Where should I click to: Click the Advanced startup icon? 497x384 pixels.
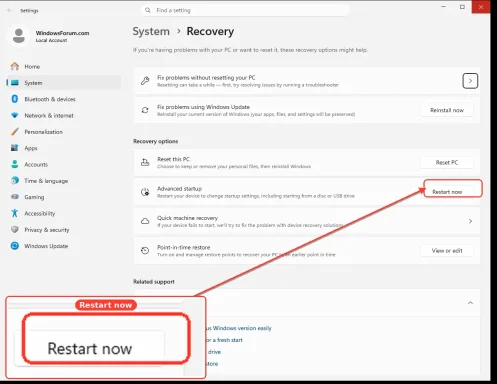pos(145,192)
